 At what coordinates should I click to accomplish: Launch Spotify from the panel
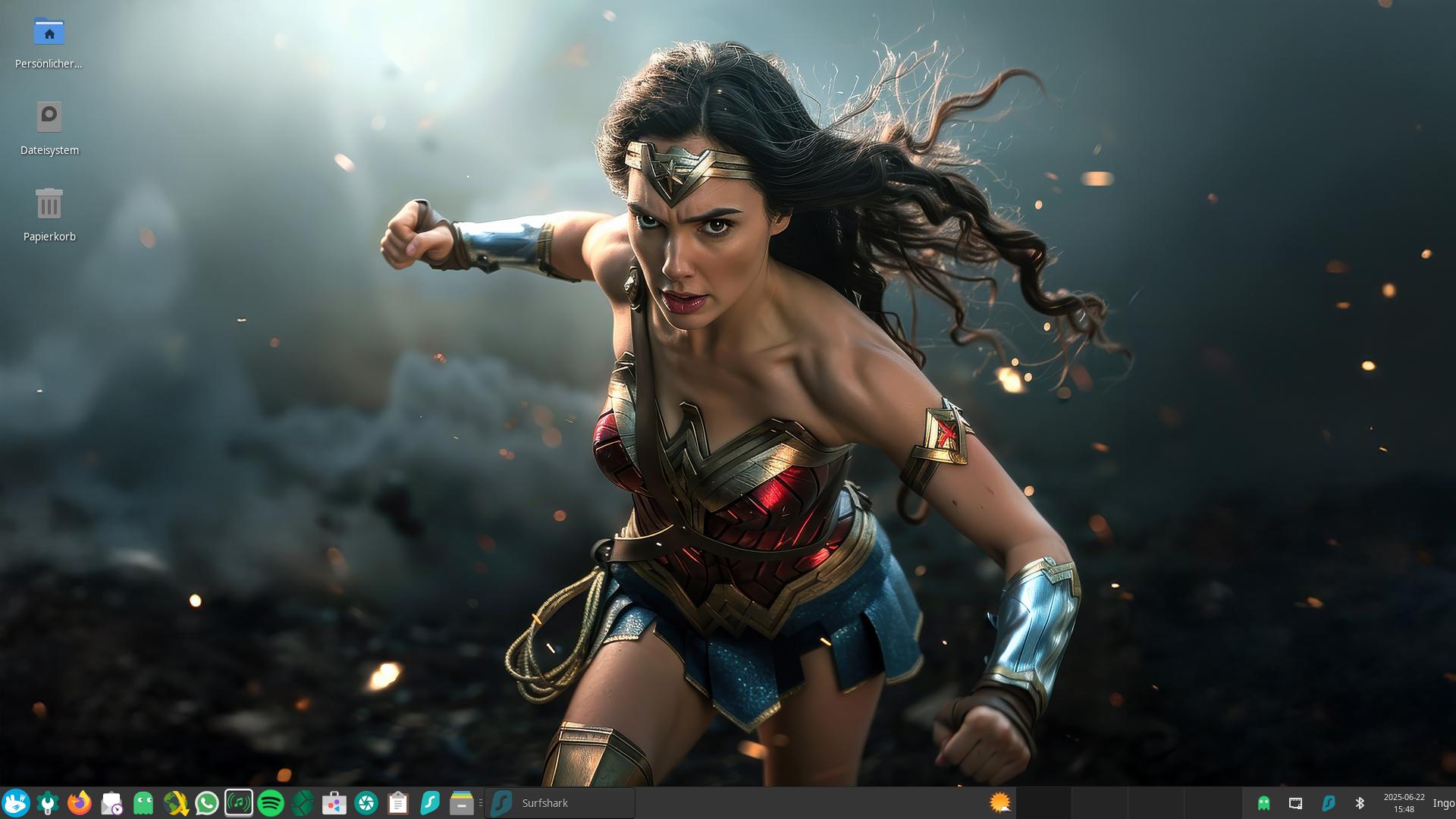(271, 803)
